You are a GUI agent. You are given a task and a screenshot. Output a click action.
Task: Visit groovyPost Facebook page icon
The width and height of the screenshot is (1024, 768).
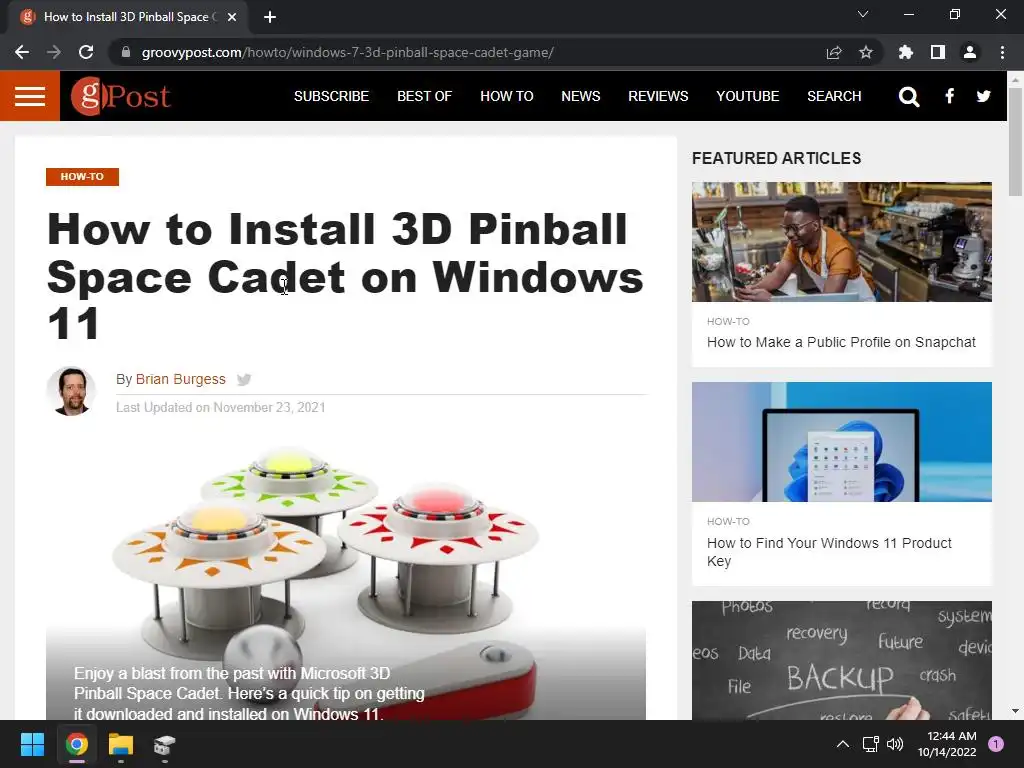950,97
